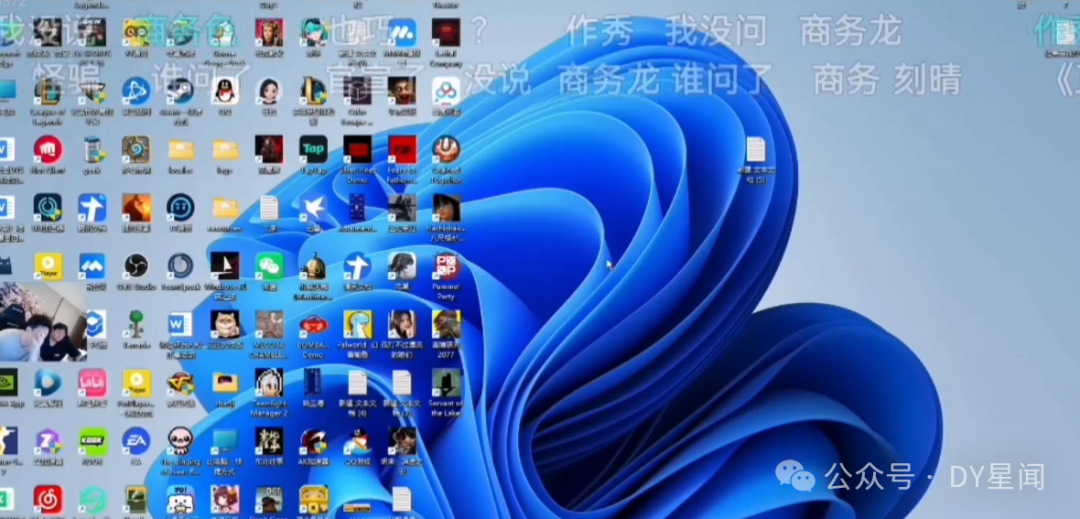Launch the TapTap shortcut
Screen dimensions: 1080x519
coord(313,149)
